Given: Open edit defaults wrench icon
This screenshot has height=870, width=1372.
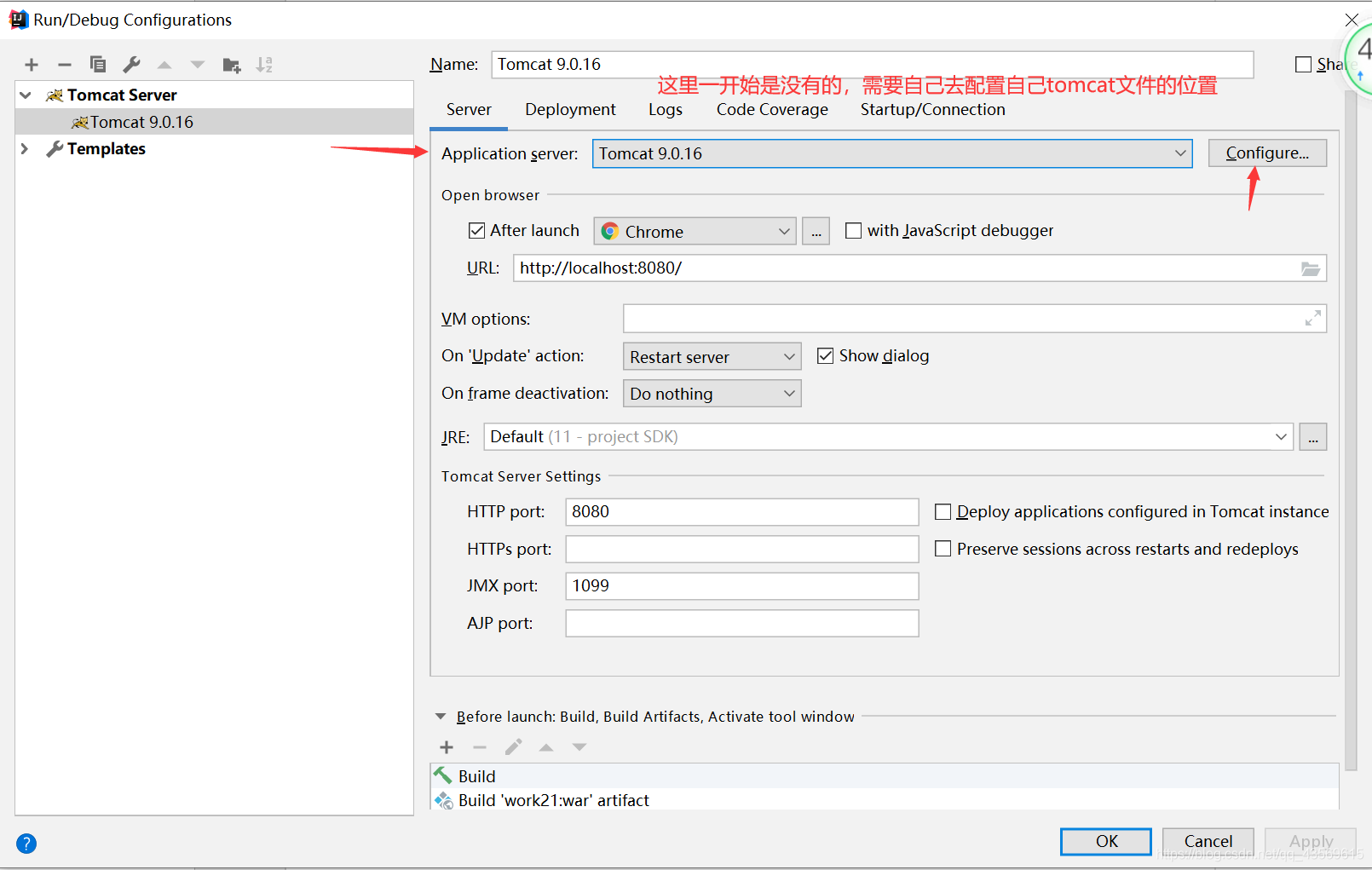Looking at the screenshot, I should point(131,65).
